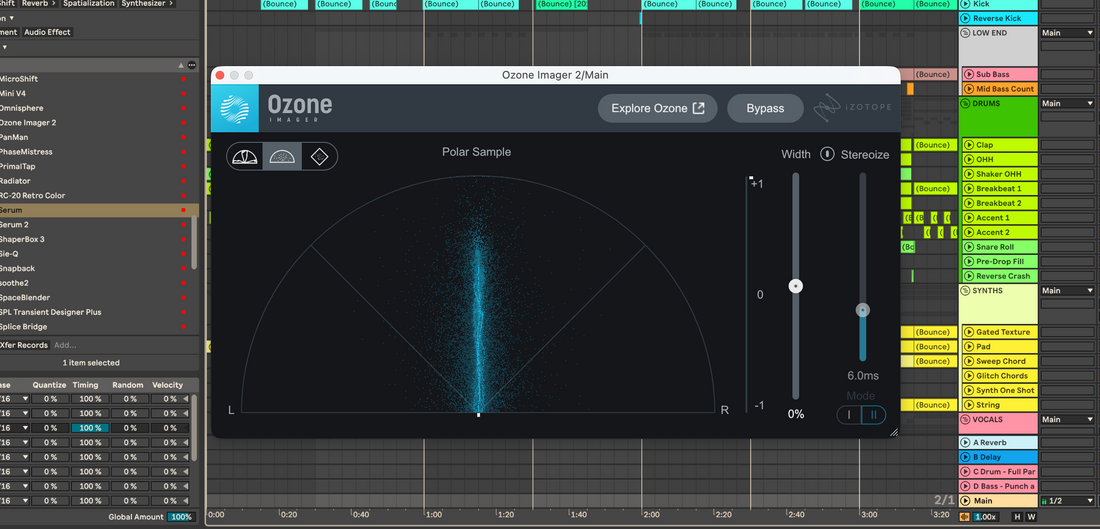The width and height of the screenshot is (1100, 529).
Task: Select the Spatialization tag in the browser
Action: (88, 4)
